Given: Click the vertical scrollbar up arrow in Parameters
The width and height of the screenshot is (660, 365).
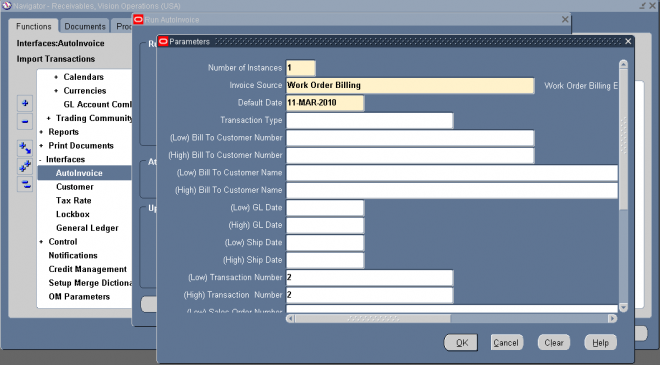Looking at the screenshot, I should click(623, 64).
